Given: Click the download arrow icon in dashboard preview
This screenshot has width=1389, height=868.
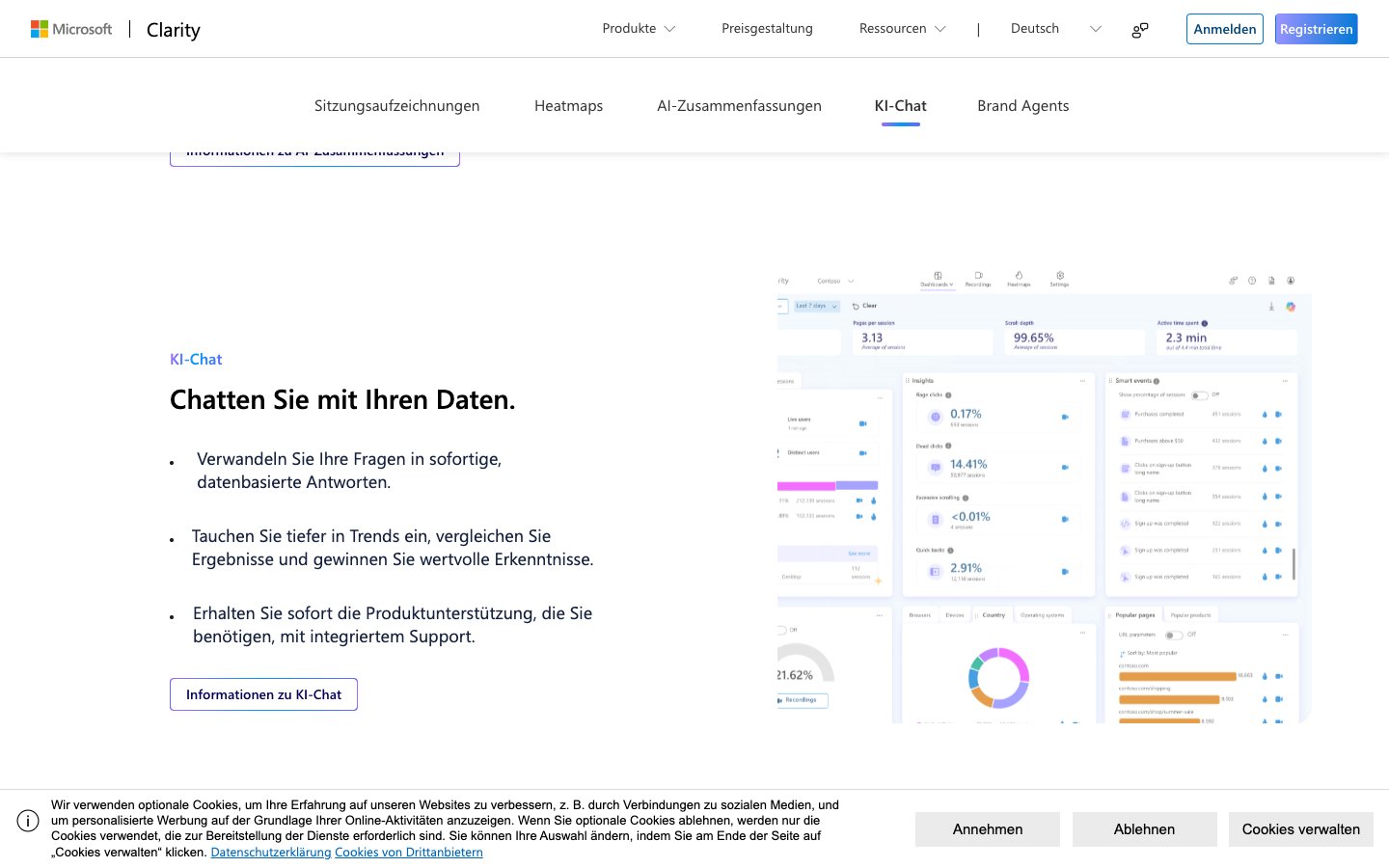Looking at the screenshot, I should coord(1271,307).
